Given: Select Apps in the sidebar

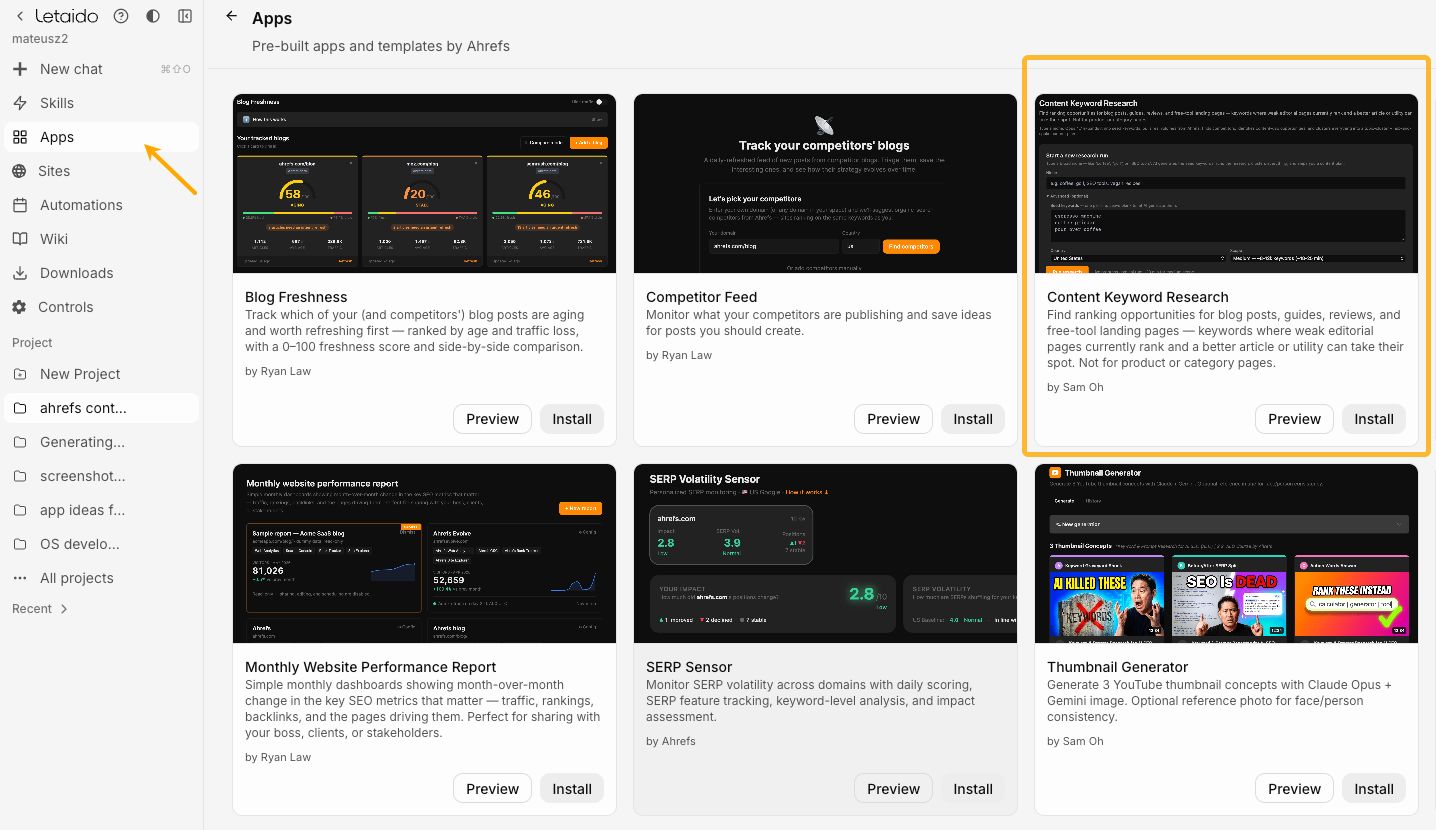Looking at the screenshot, I should 101,137.
